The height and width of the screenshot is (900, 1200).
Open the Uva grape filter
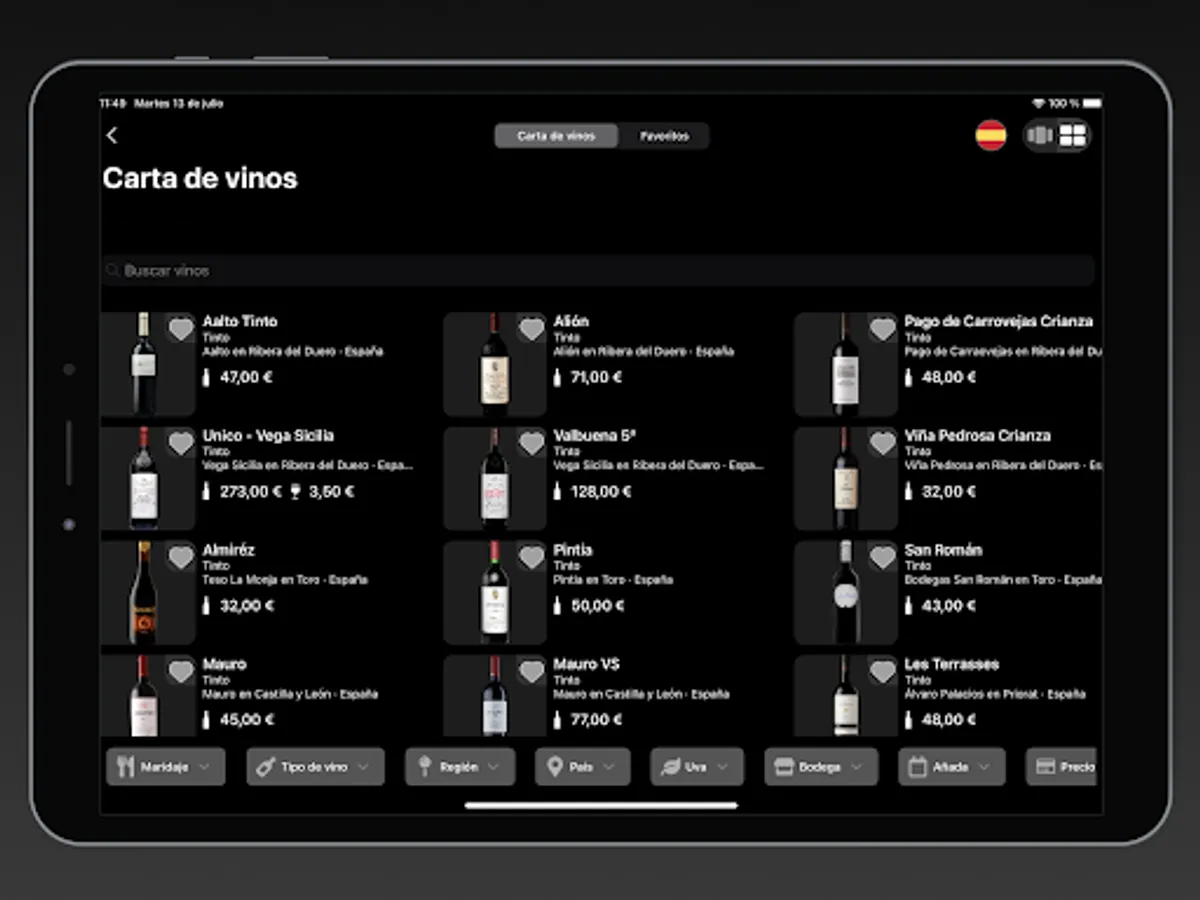tap(697, 767)
